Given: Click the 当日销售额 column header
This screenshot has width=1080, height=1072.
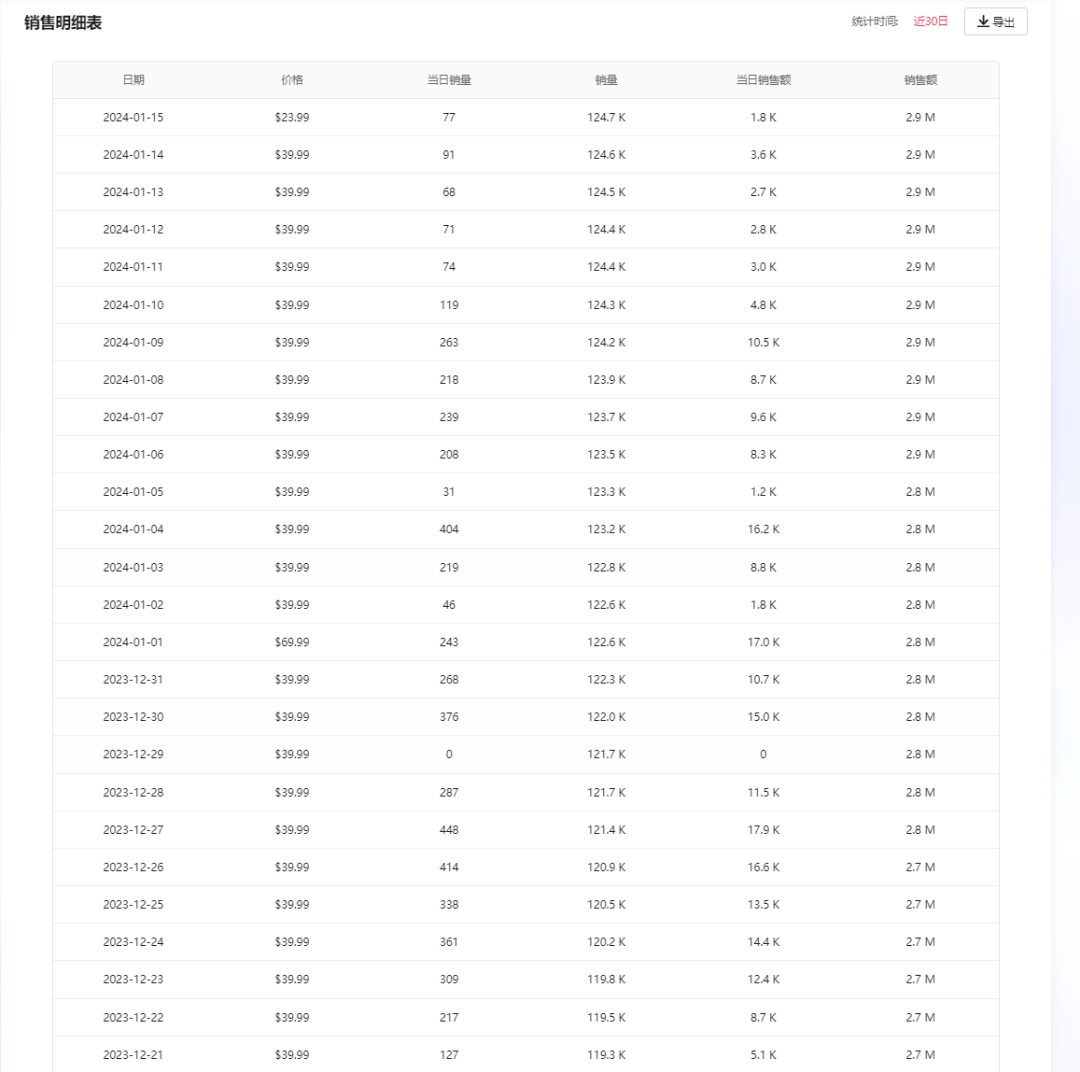Looking at the screenshot, I should click(763, 80).
